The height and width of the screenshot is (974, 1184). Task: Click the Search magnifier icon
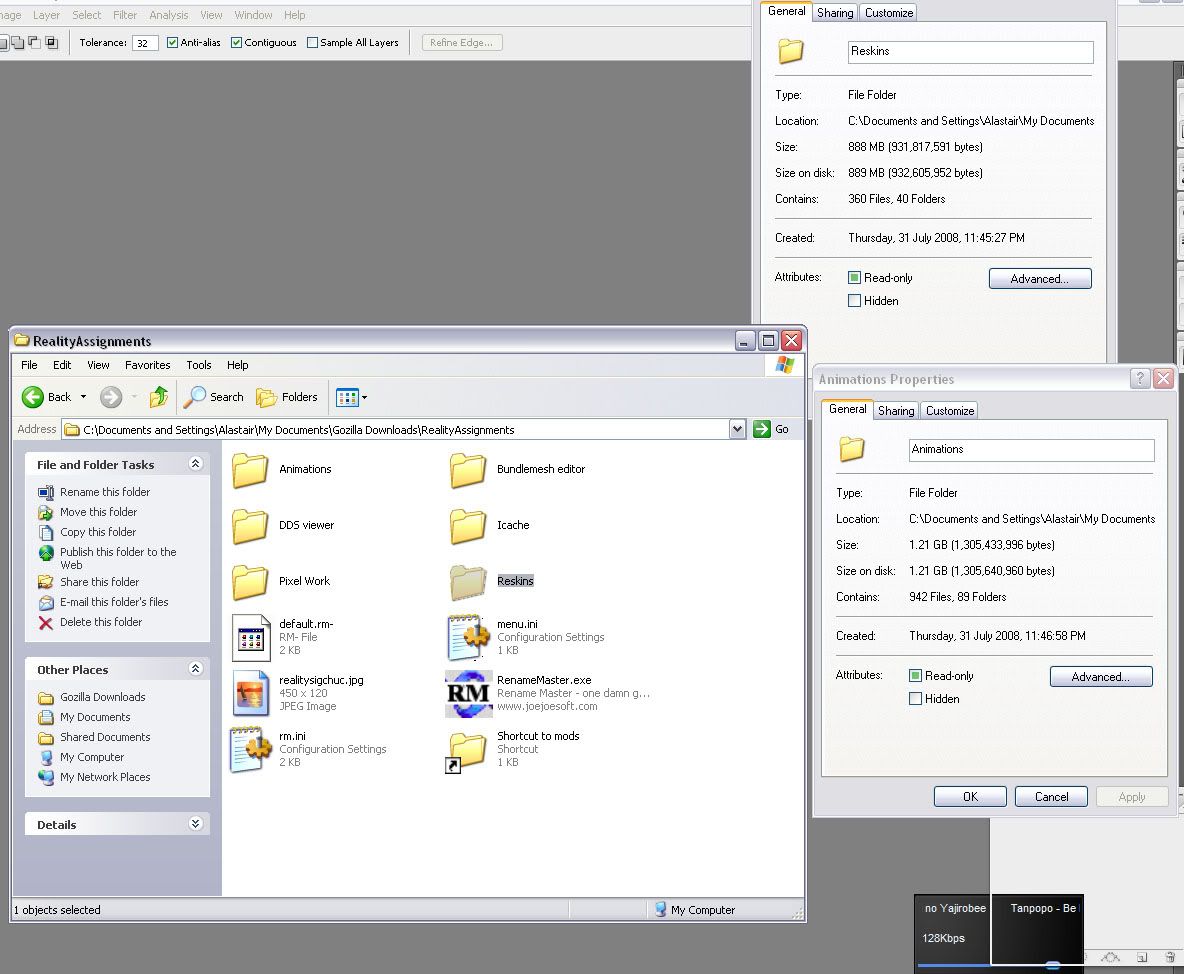point(195,397)
